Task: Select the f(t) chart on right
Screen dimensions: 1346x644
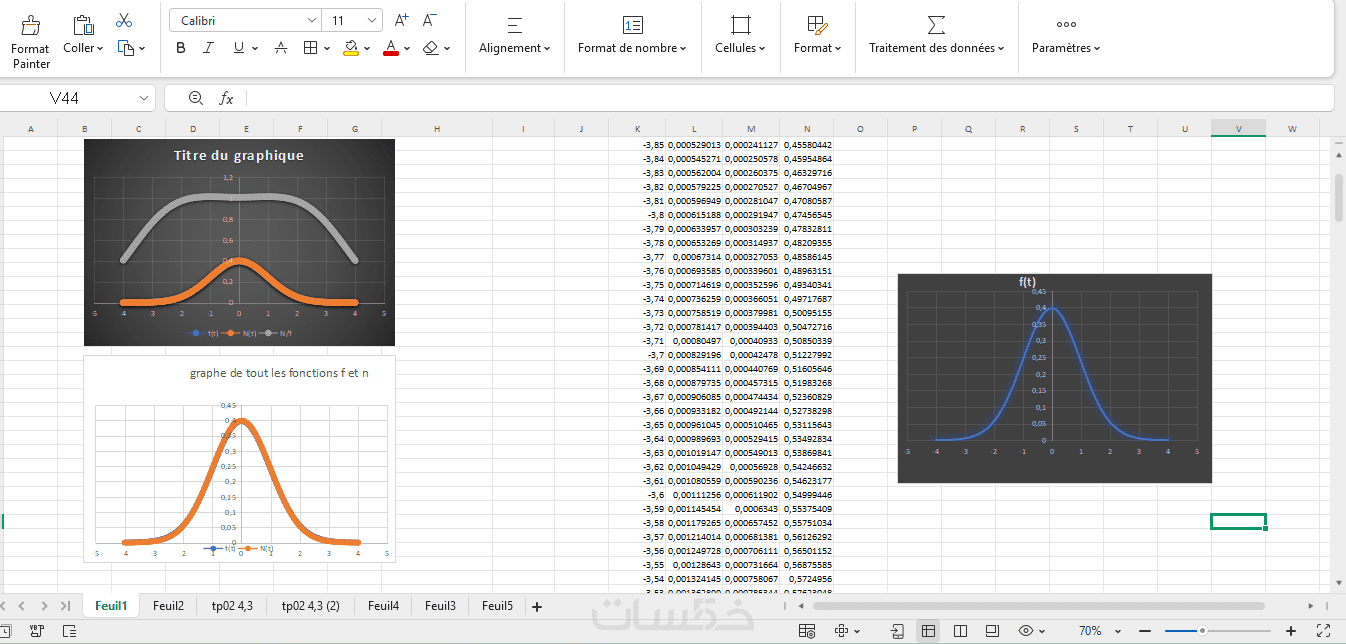Action: (1054, 378)
